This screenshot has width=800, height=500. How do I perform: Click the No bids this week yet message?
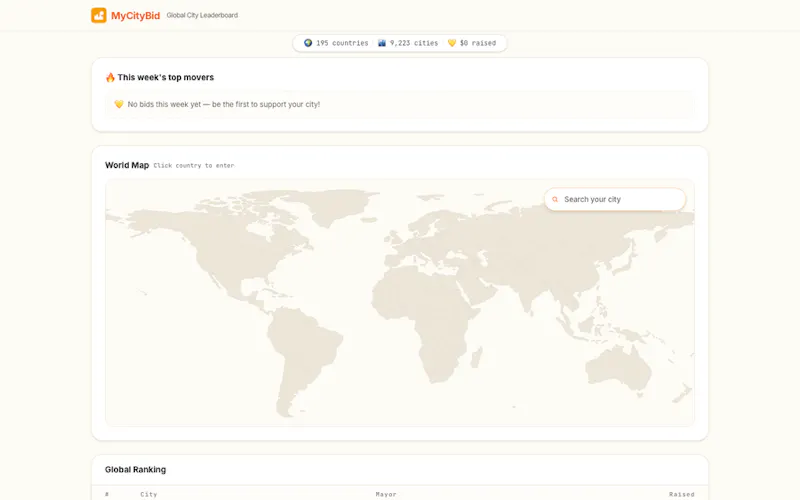point(223,104)
